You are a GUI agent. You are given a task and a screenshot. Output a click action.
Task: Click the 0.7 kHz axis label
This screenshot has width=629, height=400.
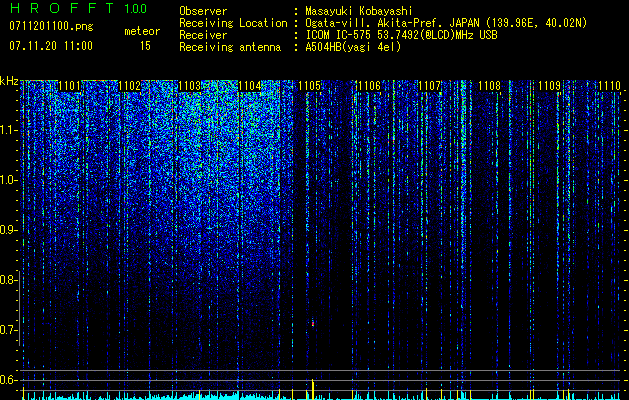pos(8,330)
